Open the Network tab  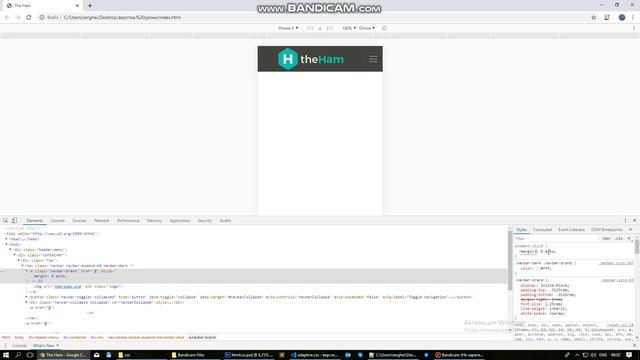(x=102, y=220)
